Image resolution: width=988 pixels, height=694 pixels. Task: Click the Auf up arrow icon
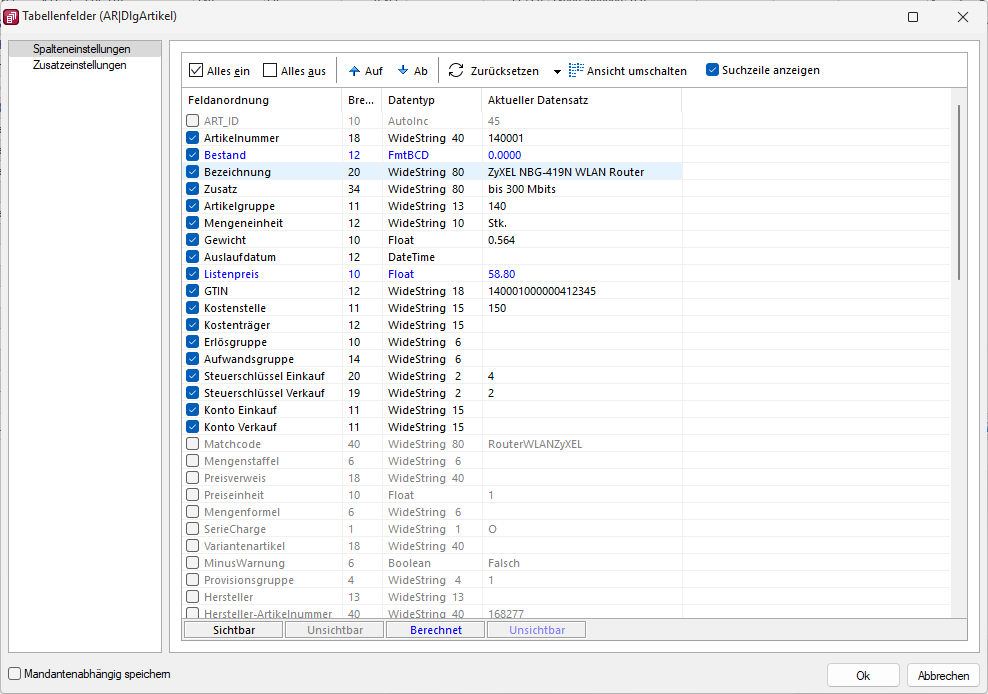click(354, 71)
